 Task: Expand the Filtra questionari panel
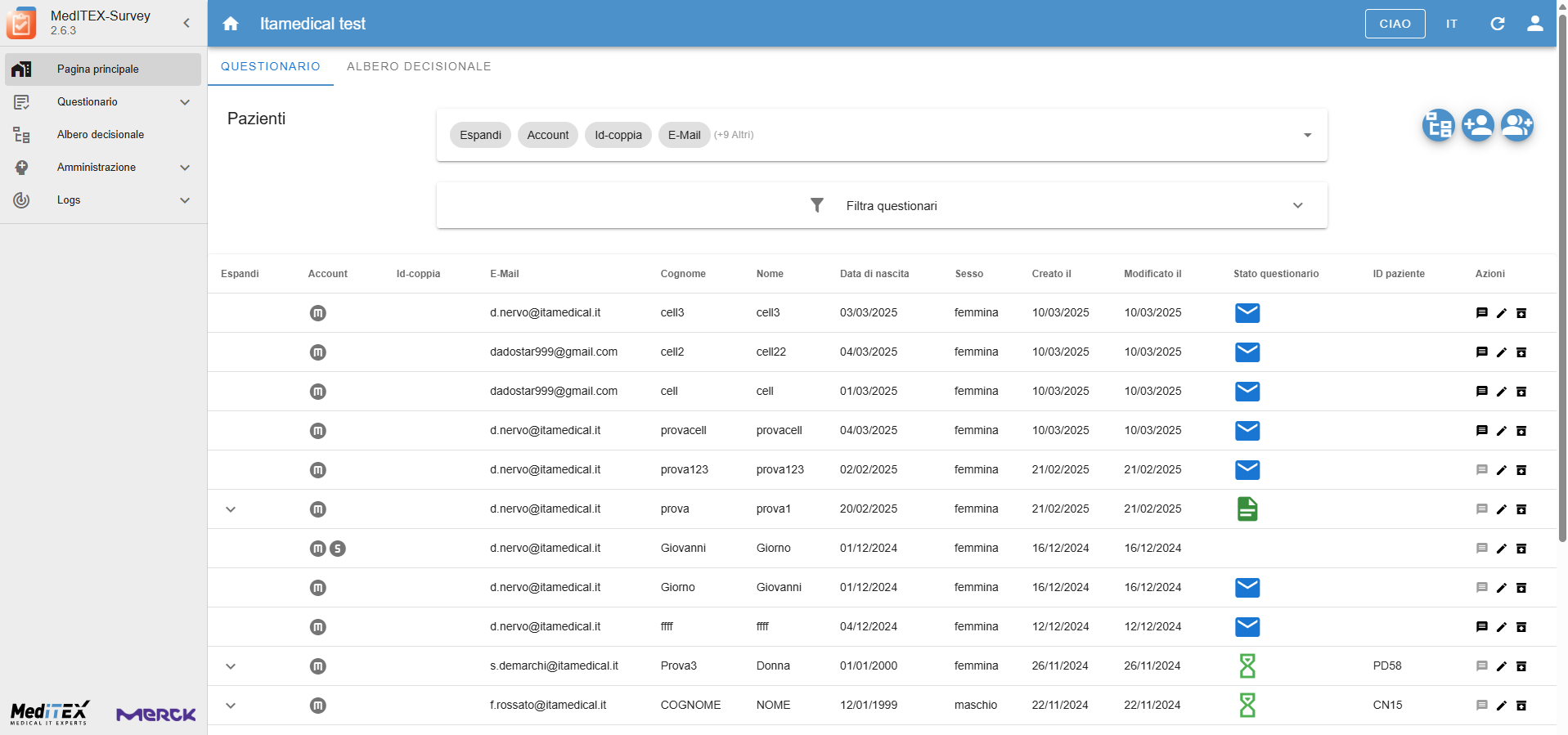1297,206
